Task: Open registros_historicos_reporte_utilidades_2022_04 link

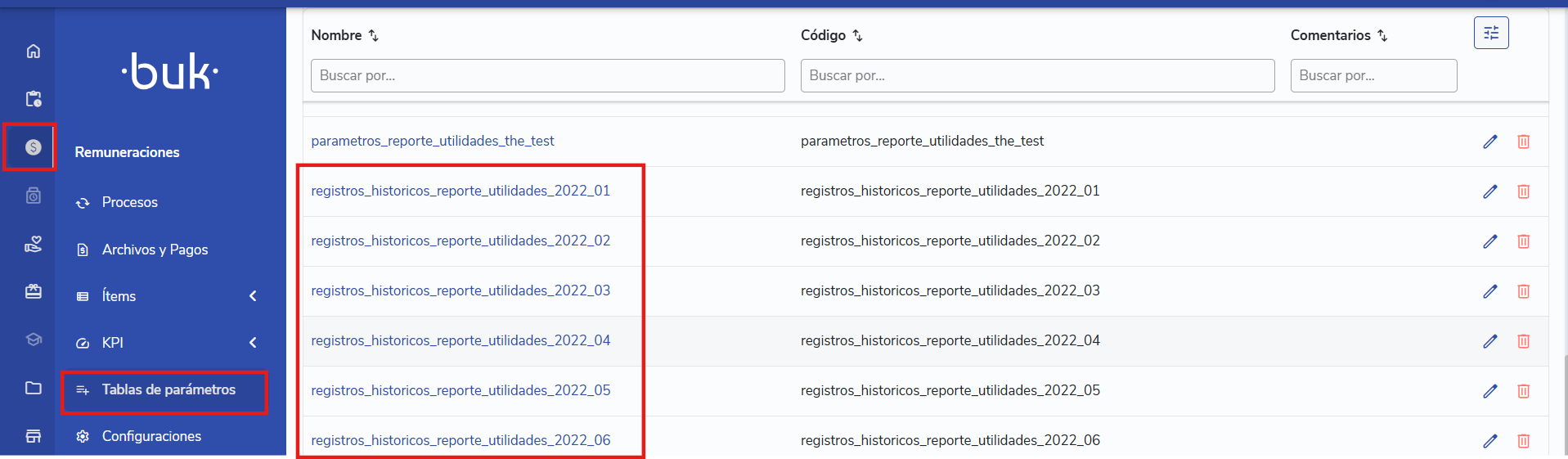Action: point(461,340)
